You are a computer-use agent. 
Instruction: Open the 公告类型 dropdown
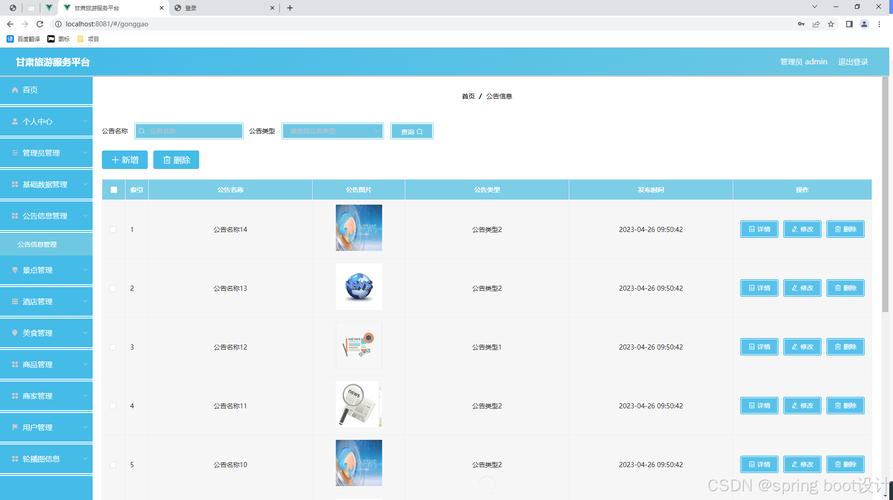[333, 131]
